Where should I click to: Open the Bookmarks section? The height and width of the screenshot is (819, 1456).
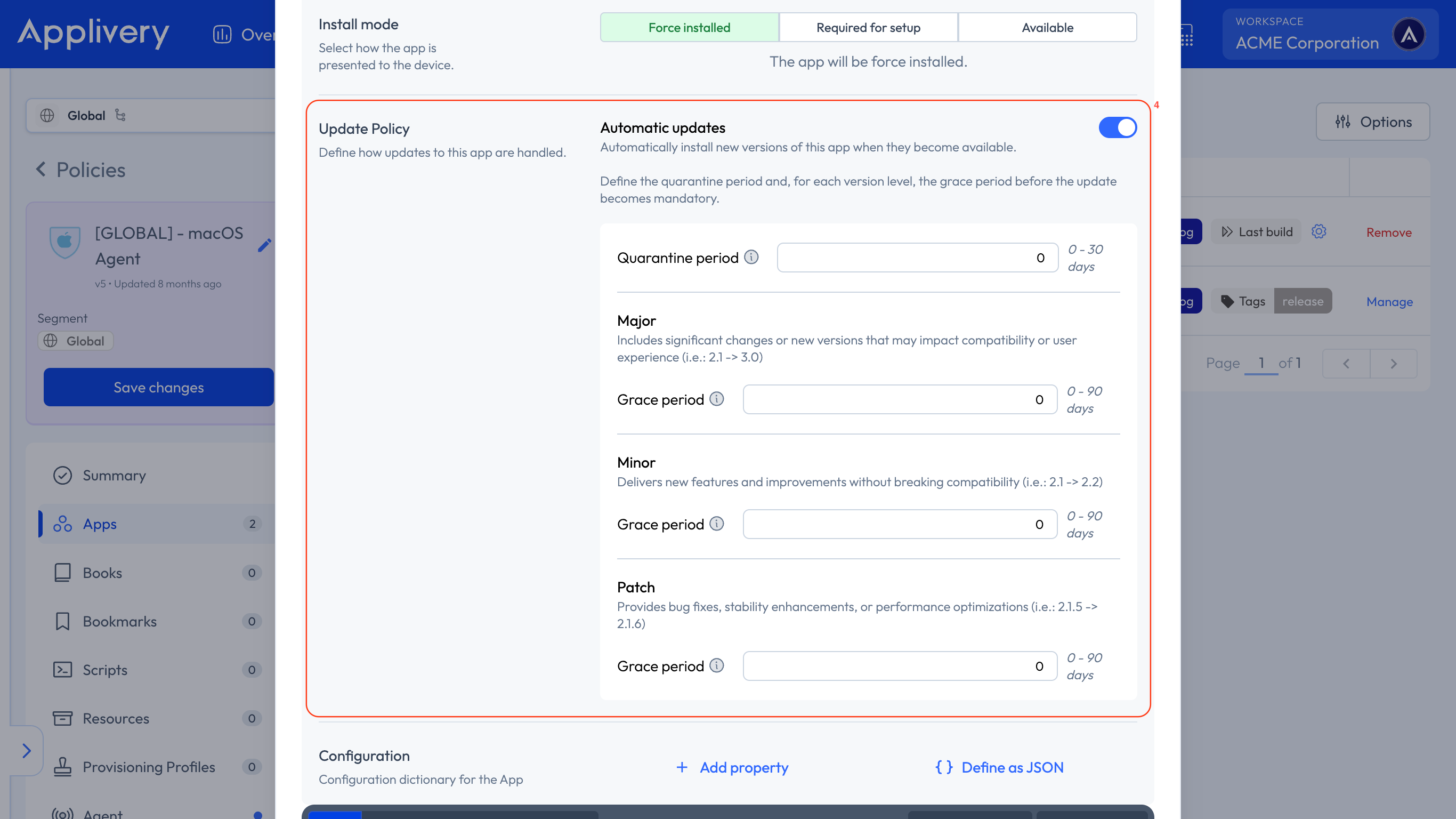pyautogui.click(x=157, y=622)
